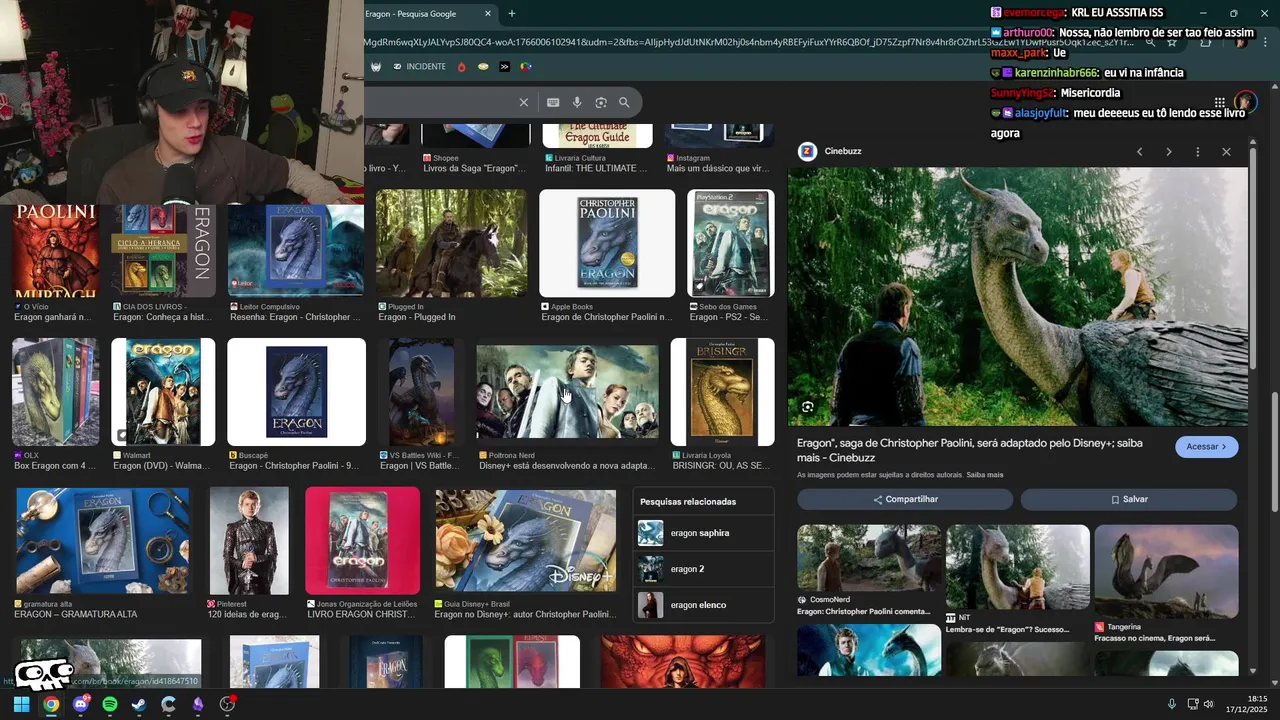Open Spotify from the taskbar

(110, 704)
